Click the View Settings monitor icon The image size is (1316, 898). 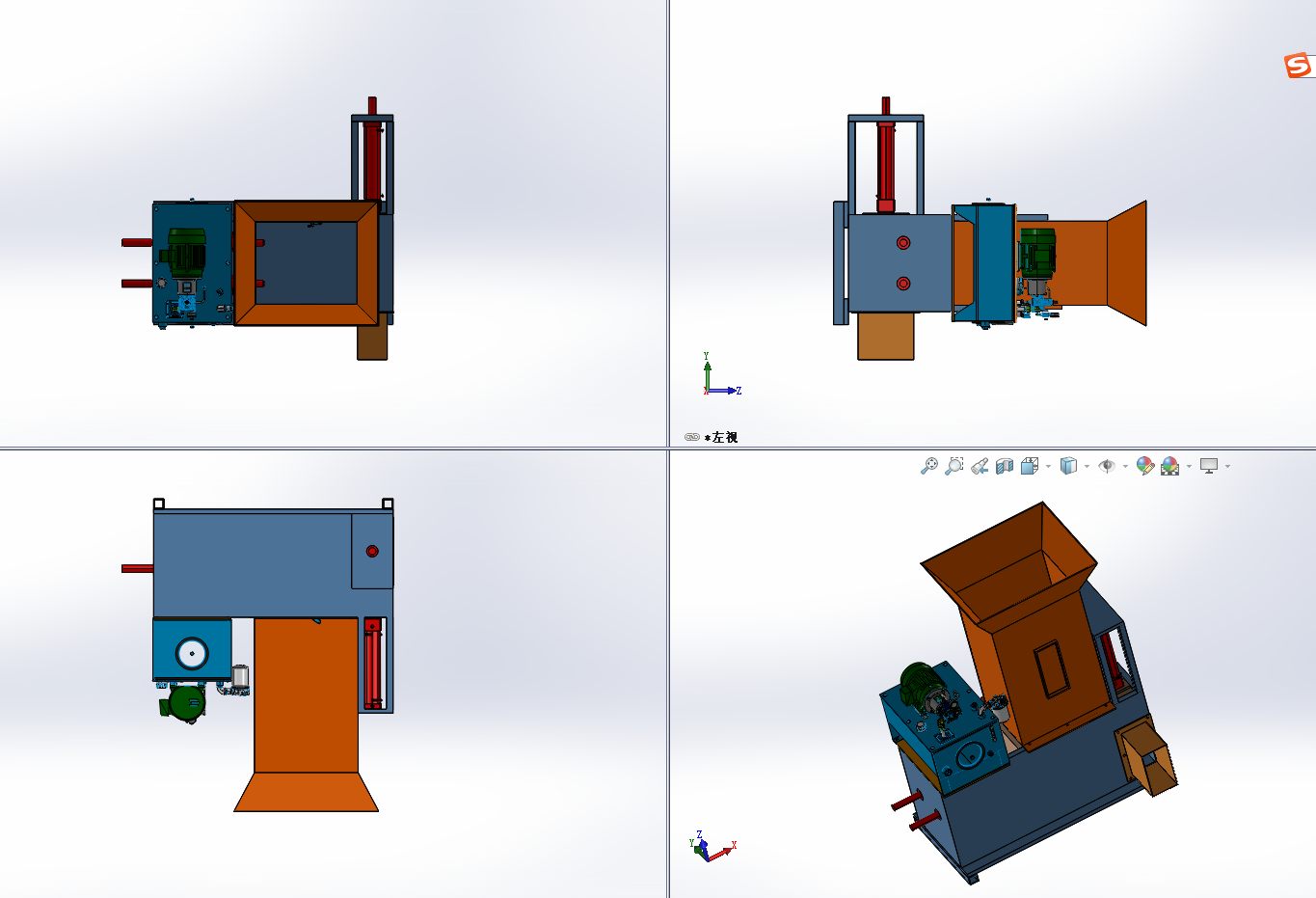[x=1209, y=466]
